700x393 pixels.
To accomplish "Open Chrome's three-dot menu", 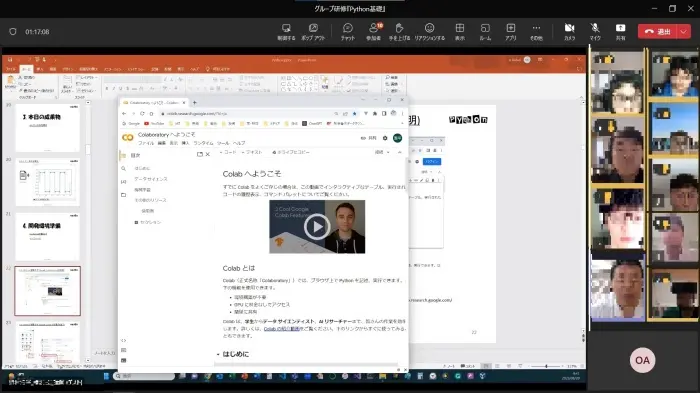I will 402,113.
